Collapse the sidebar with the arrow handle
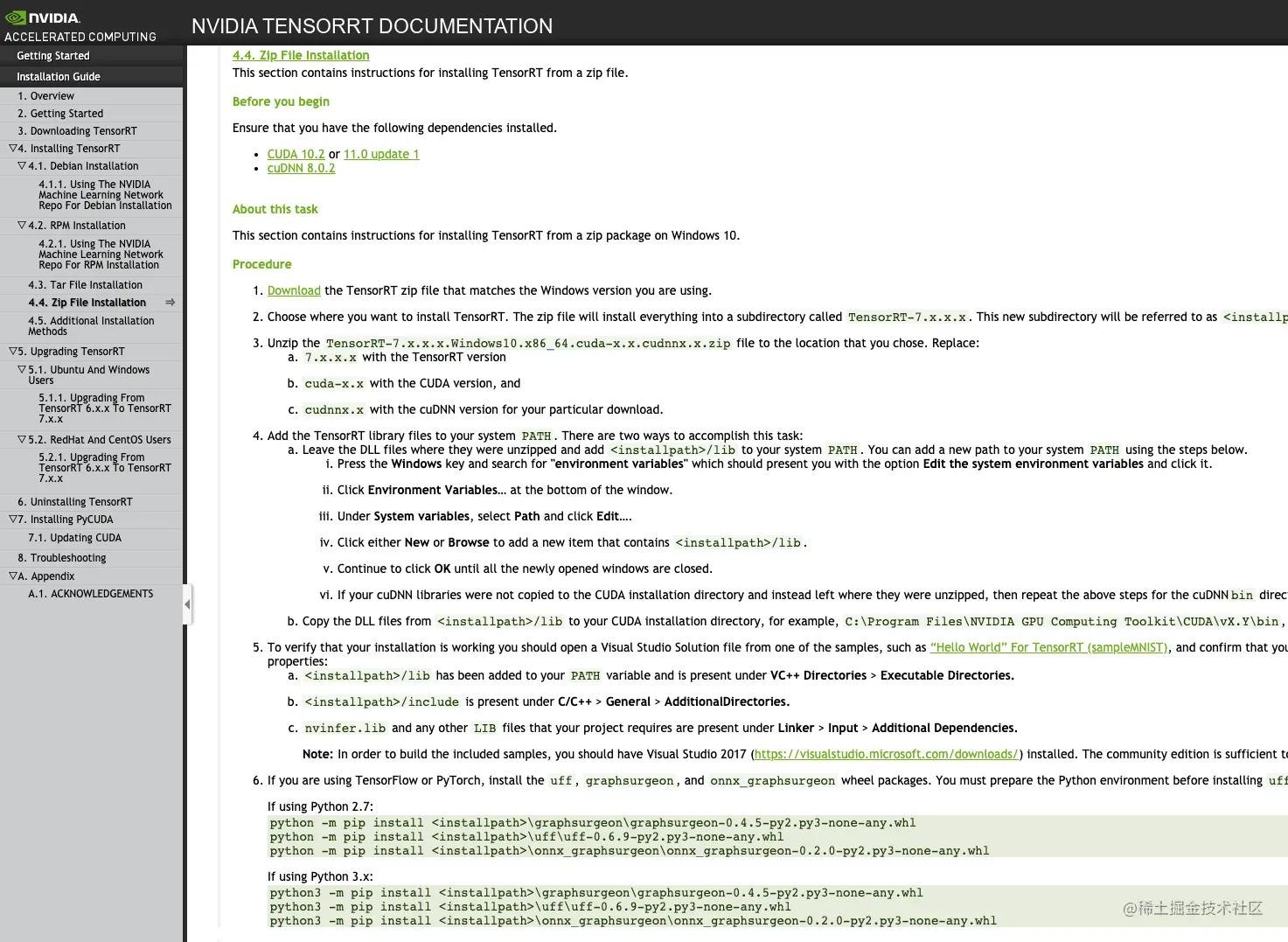Image resolution: width=1288 pixels, height=942 pixels. pos(187,604)
